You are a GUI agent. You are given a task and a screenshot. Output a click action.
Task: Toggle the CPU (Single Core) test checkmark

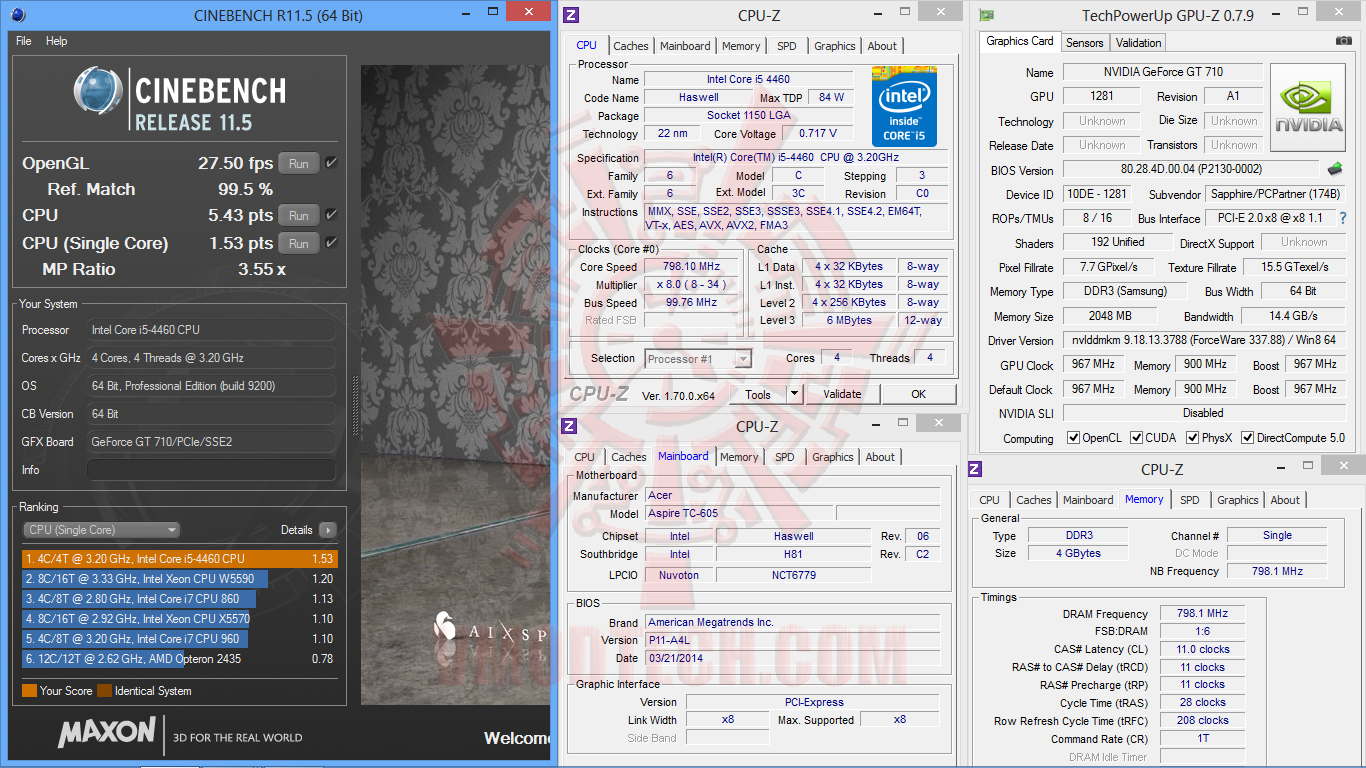pos(331,243)
